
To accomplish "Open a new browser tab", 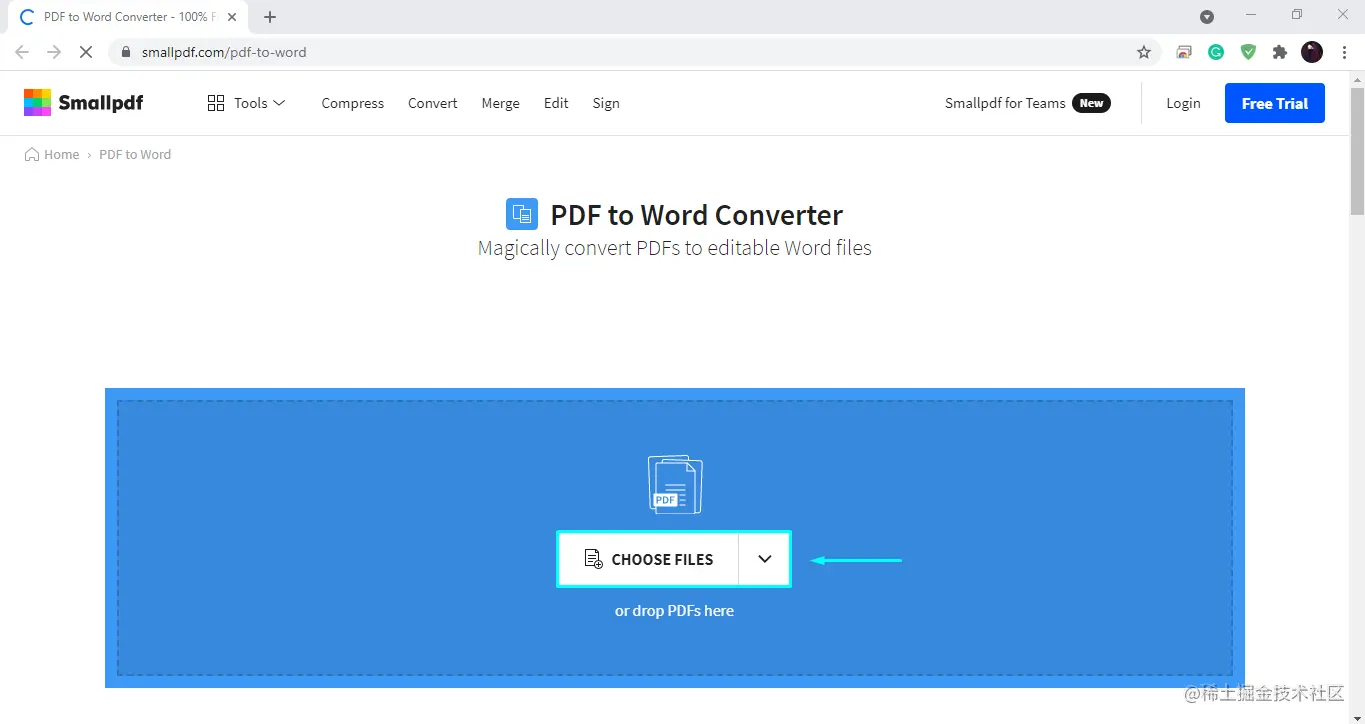I will point(270,17).
